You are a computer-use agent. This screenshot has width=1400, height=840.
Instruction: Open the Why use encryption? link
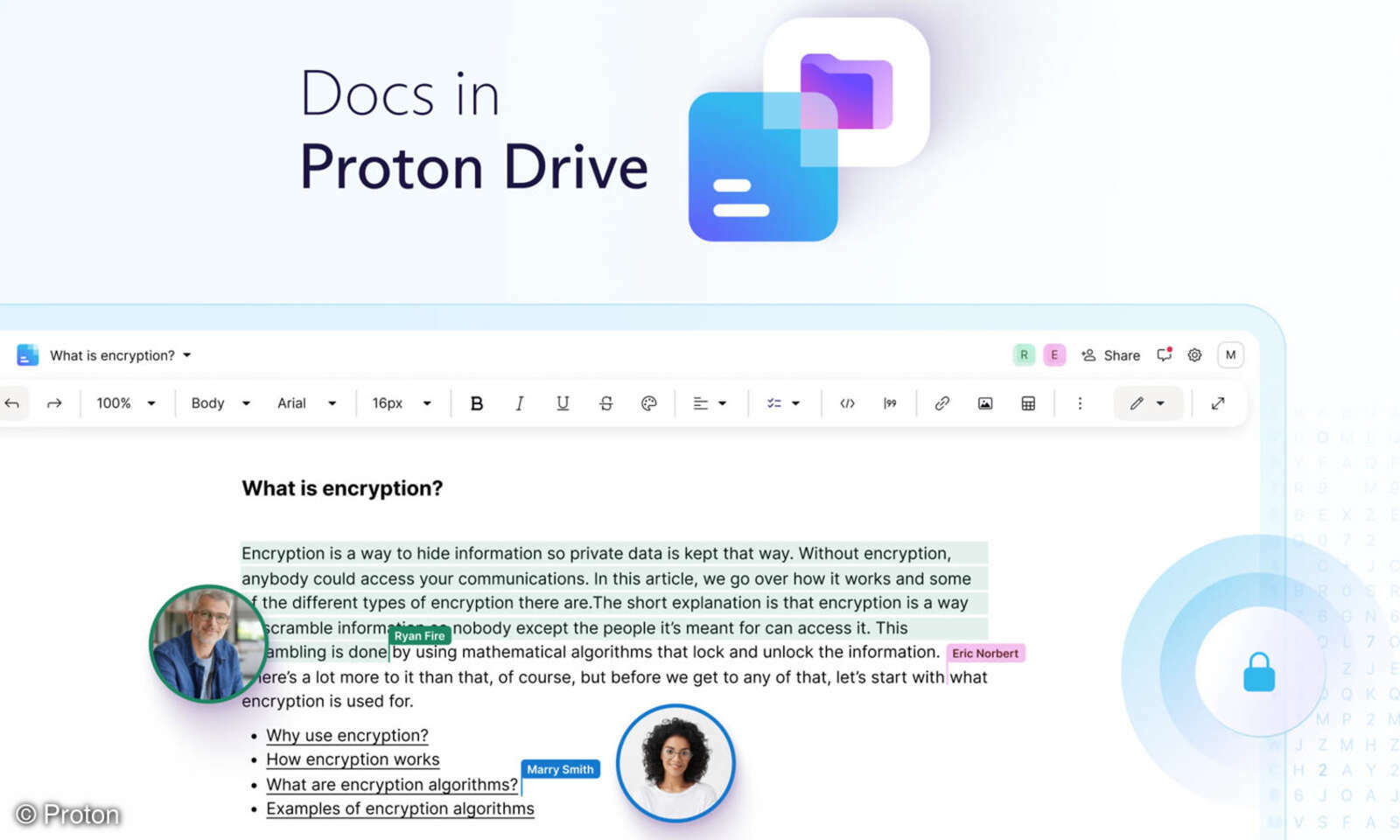[346, 735]
